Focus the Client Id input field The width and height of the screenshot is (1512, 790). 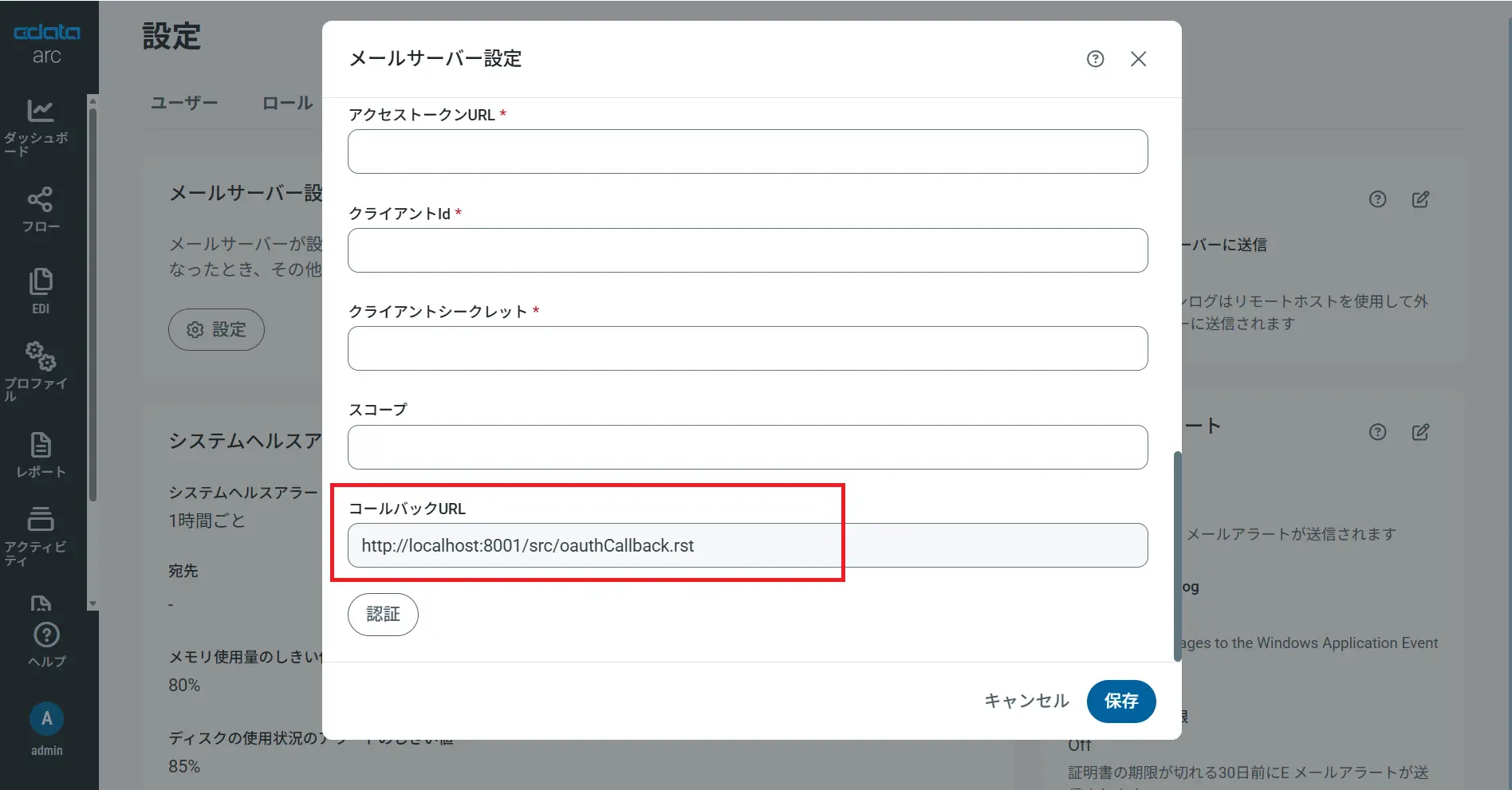(747, 250)
